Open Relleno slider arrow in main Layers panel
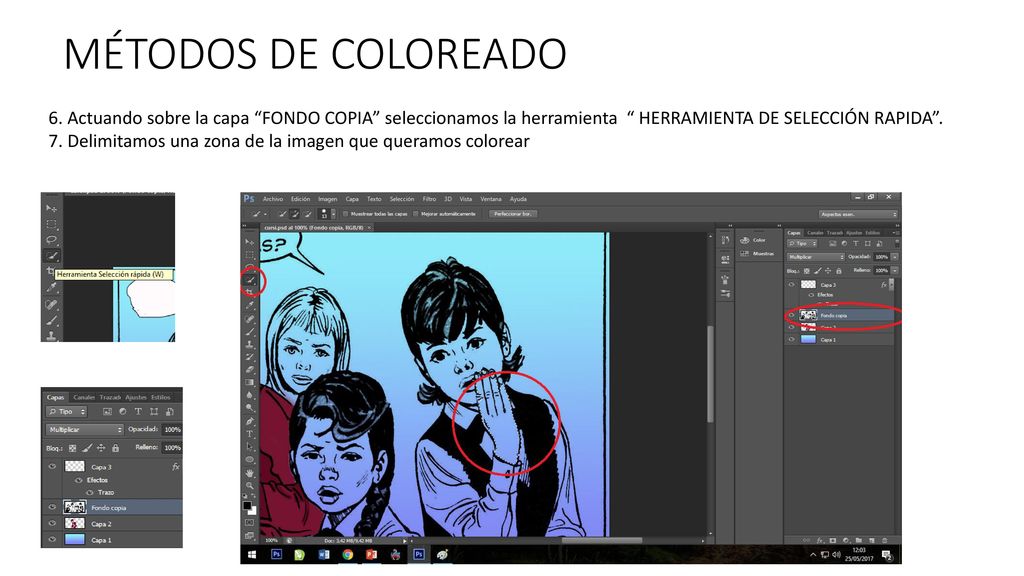1024x576 pixels. tap(895, 270)
